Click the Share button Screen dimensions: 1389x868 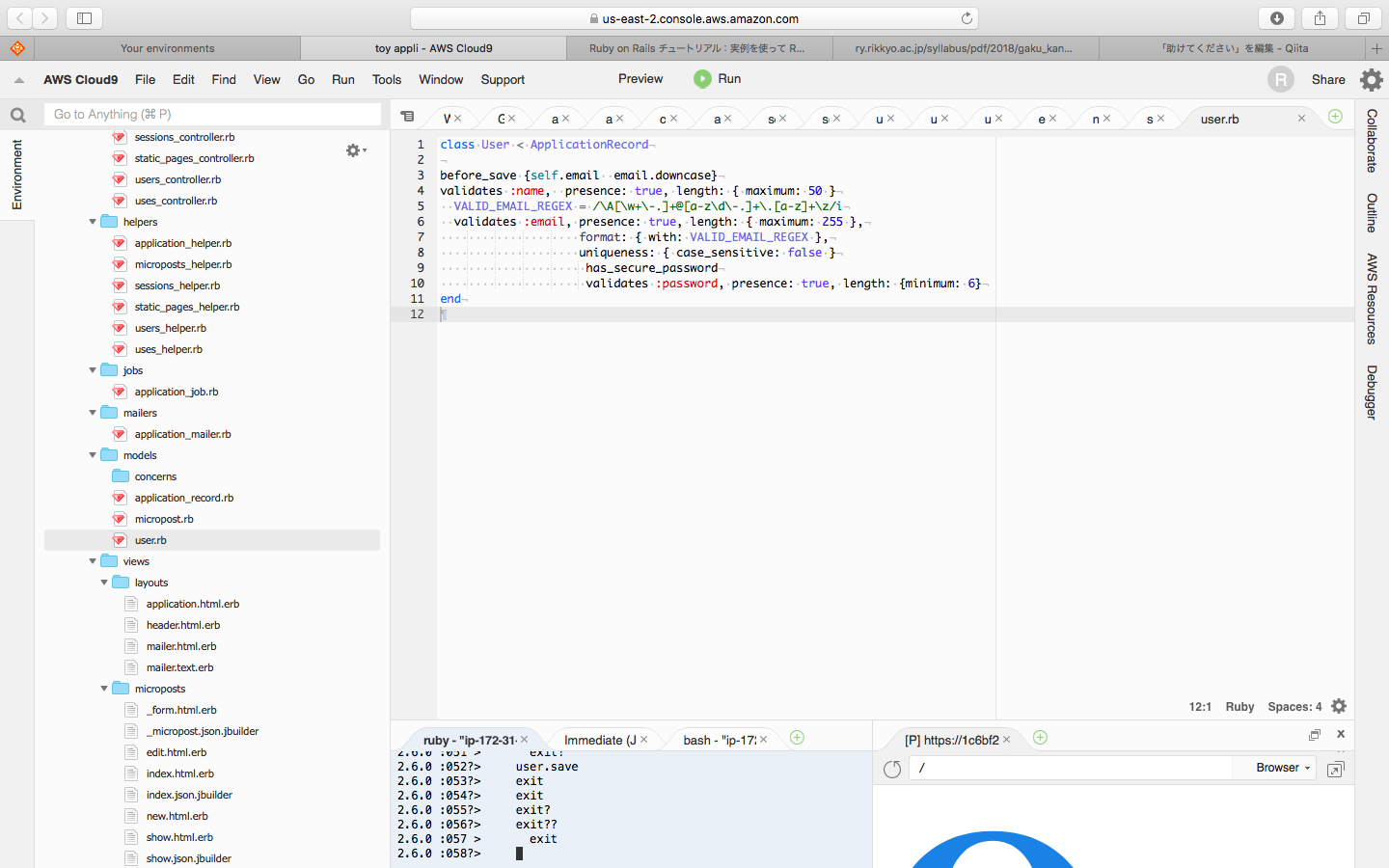pos(1327,80)
